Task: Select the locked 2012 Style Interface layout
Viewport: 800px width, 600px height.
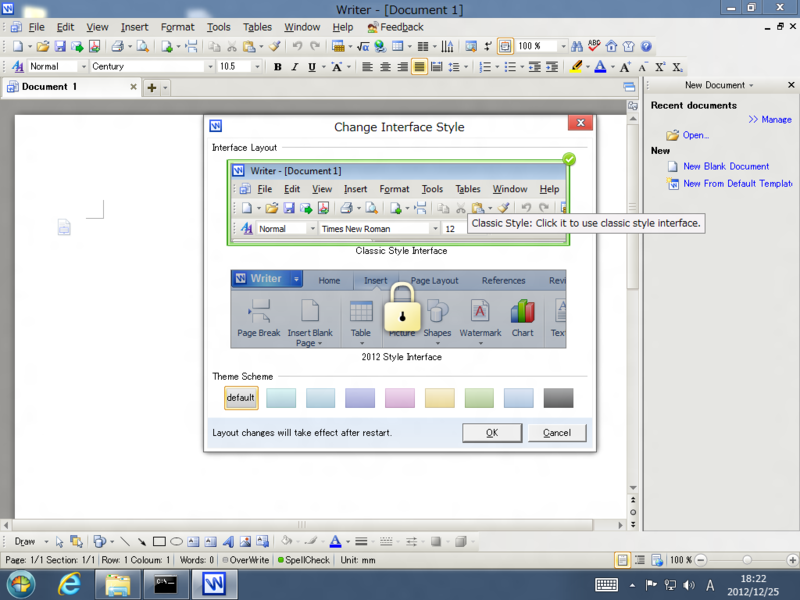Action: click(398, 309)
